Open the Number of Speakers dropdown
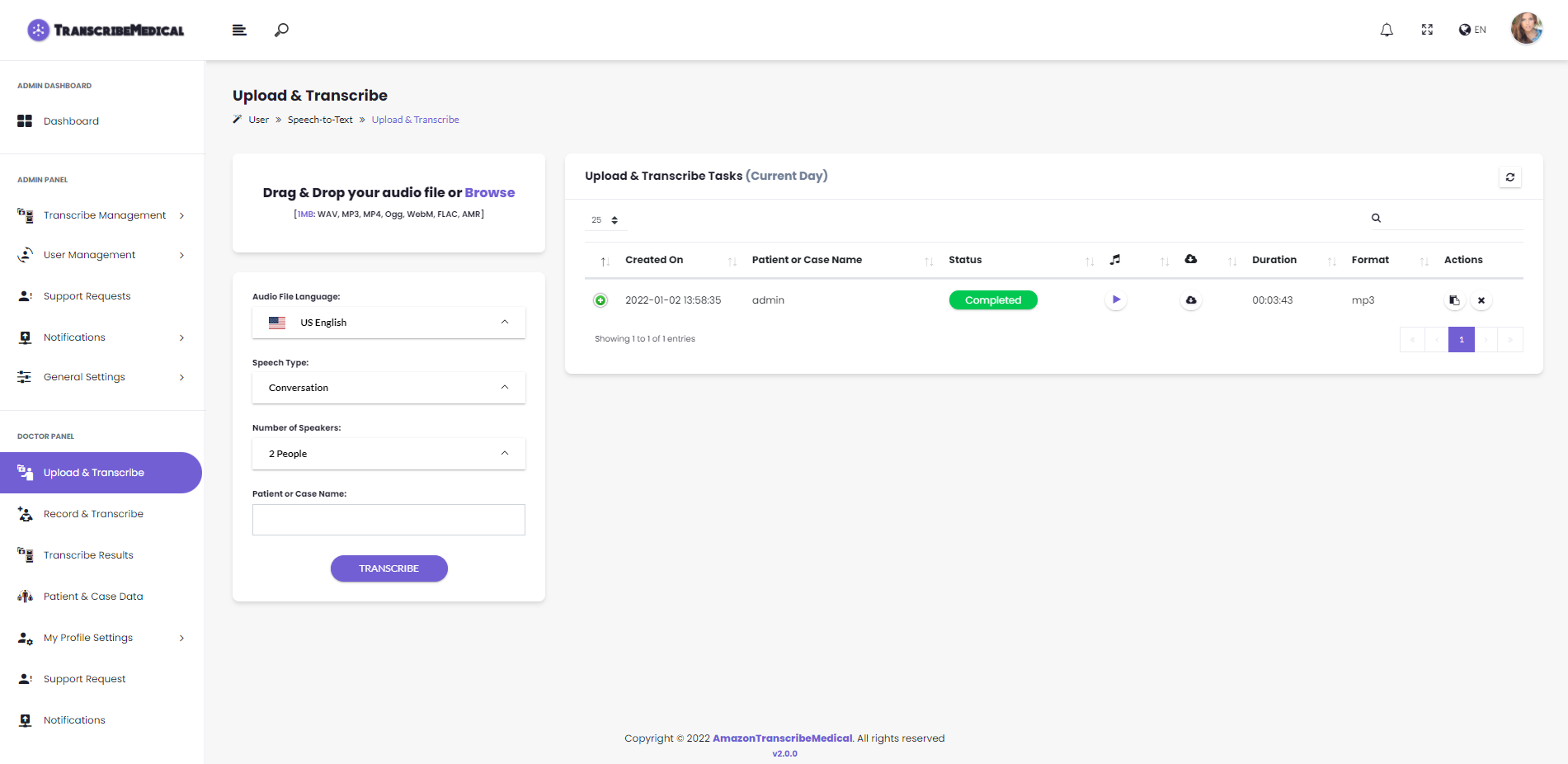 click(x=388, y=454)
